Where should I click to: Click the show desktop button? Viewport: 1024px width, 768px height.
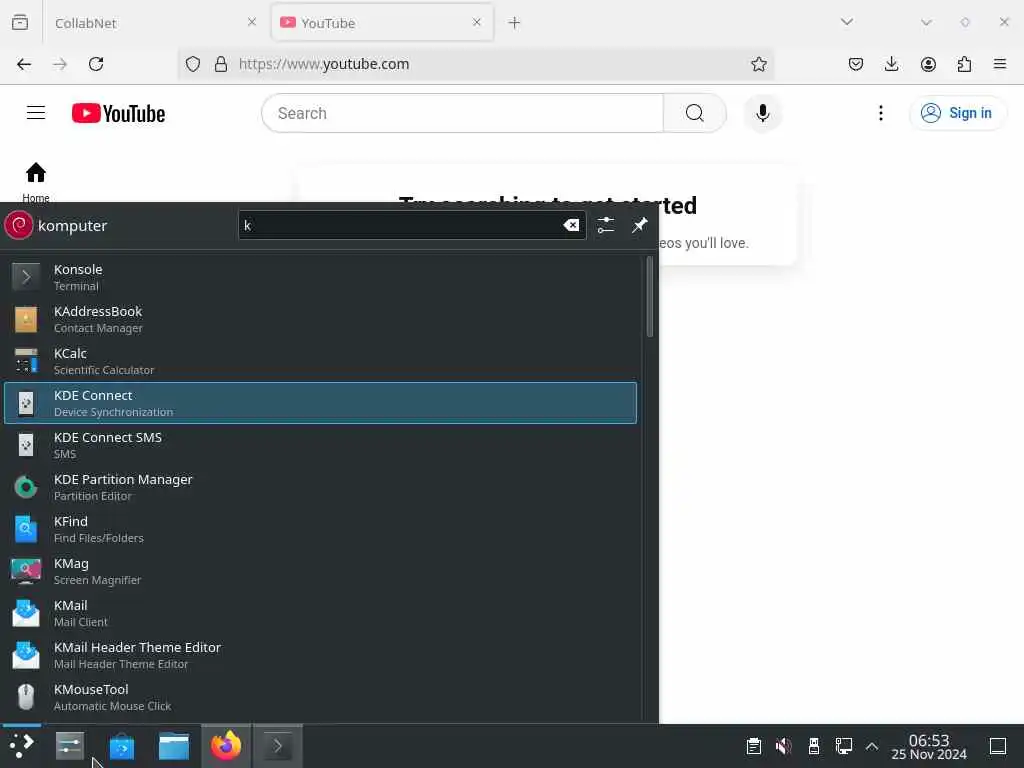pos(998,746)
